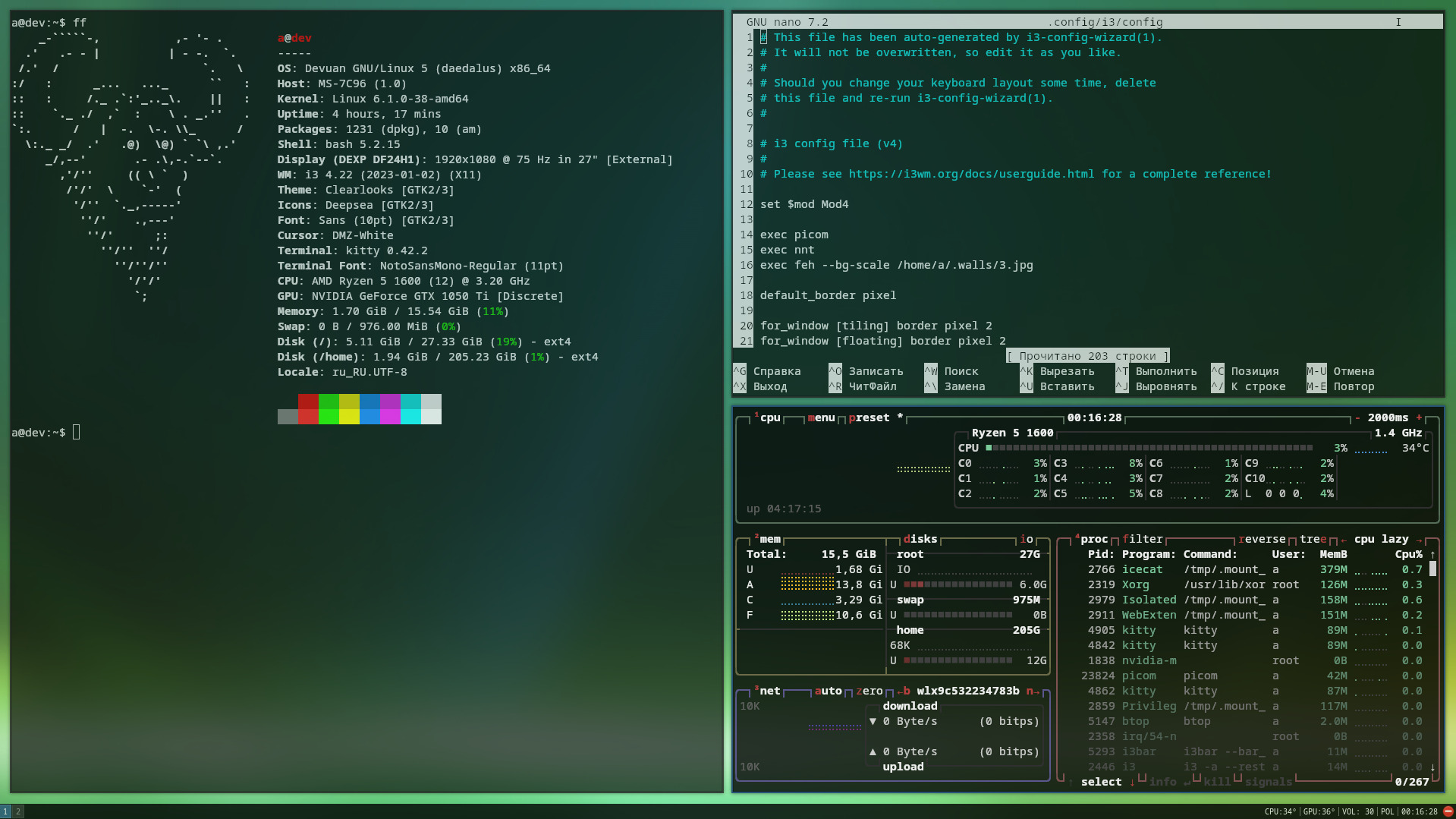Click the plus to increase btop update interval
1456x819 pixels.
(1419, 417)
